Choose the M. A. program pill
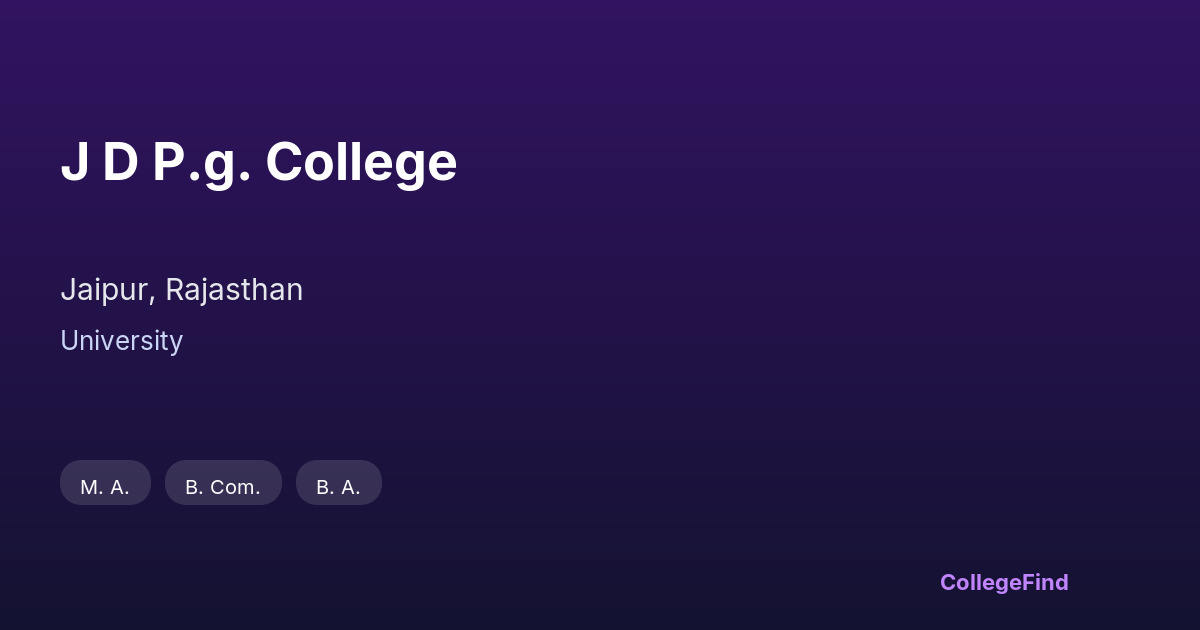This screenshot has height=630, width=1200. pyautogui.click(x=105, y=483)
